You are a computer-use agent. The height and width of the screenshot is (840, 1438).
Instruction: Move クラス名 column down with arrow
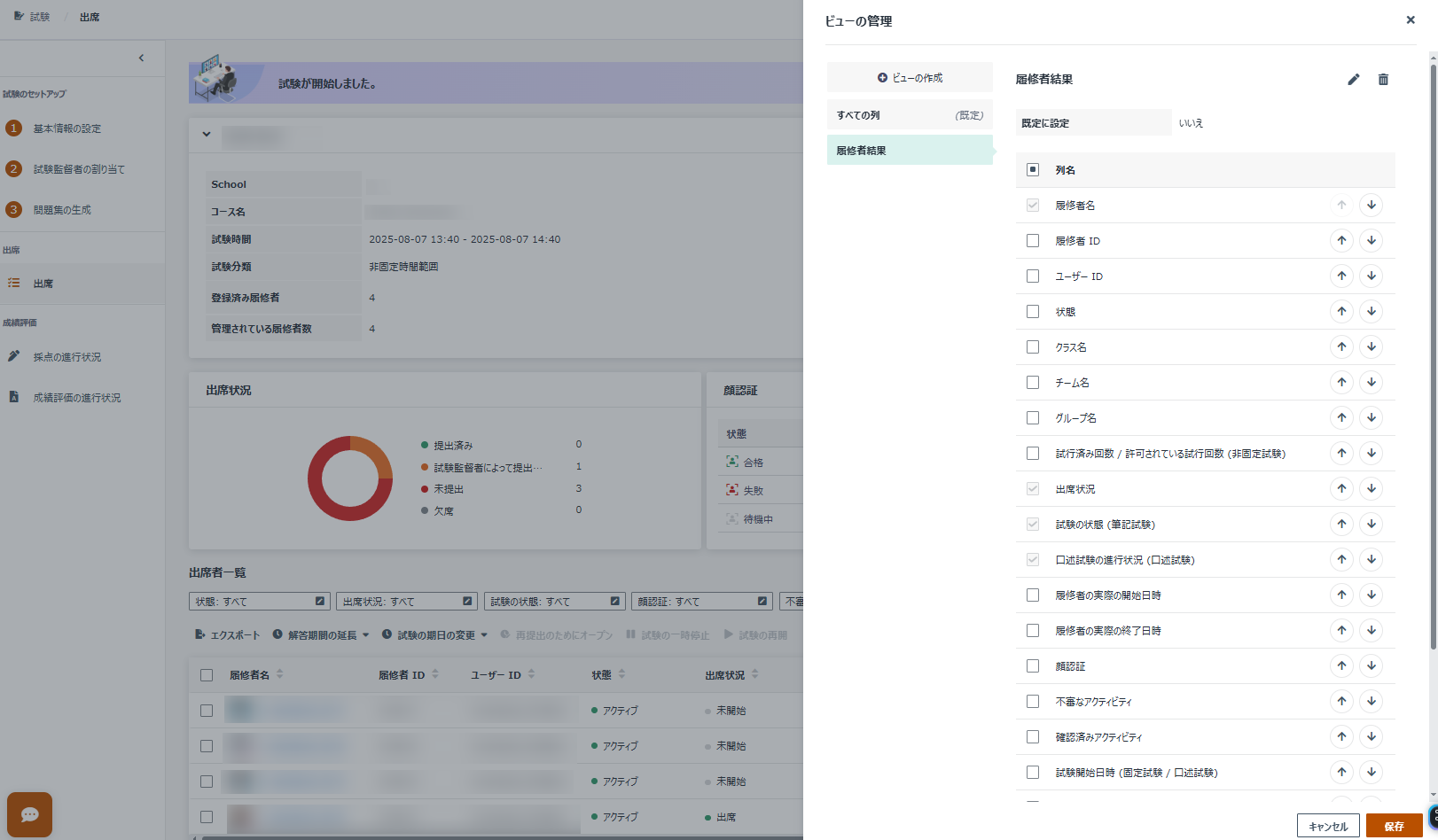pyautogui.click(x=1371, y=347)
